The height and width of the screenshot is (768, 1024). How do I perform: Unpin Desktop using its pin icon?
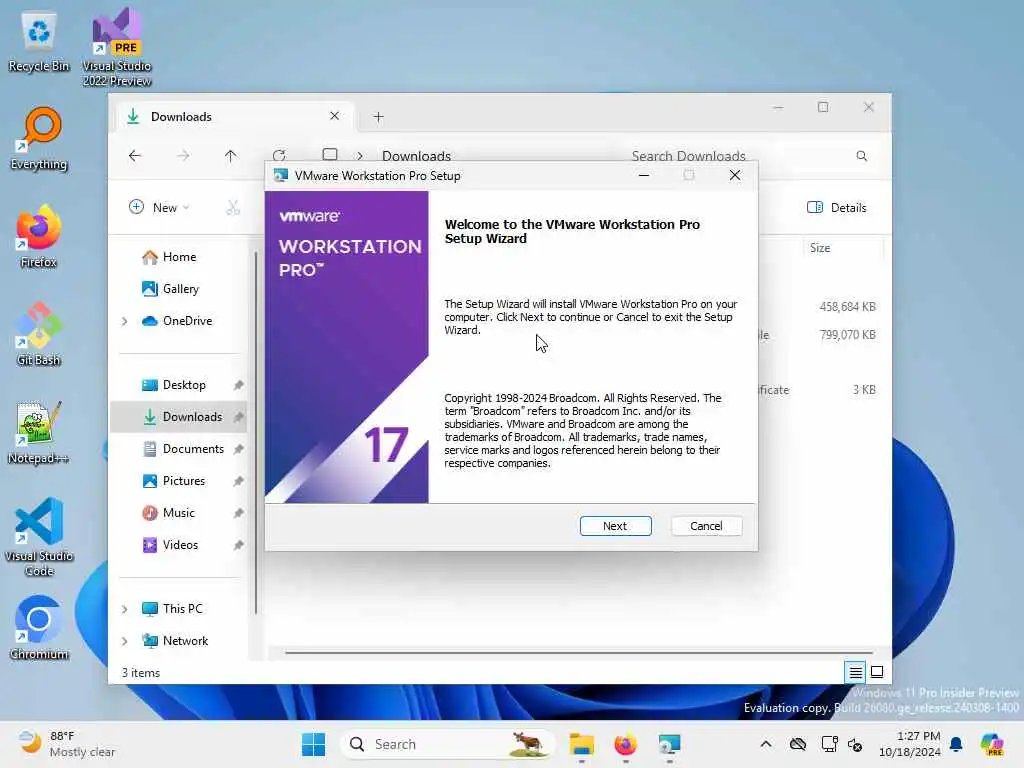[x=238, y=385]
